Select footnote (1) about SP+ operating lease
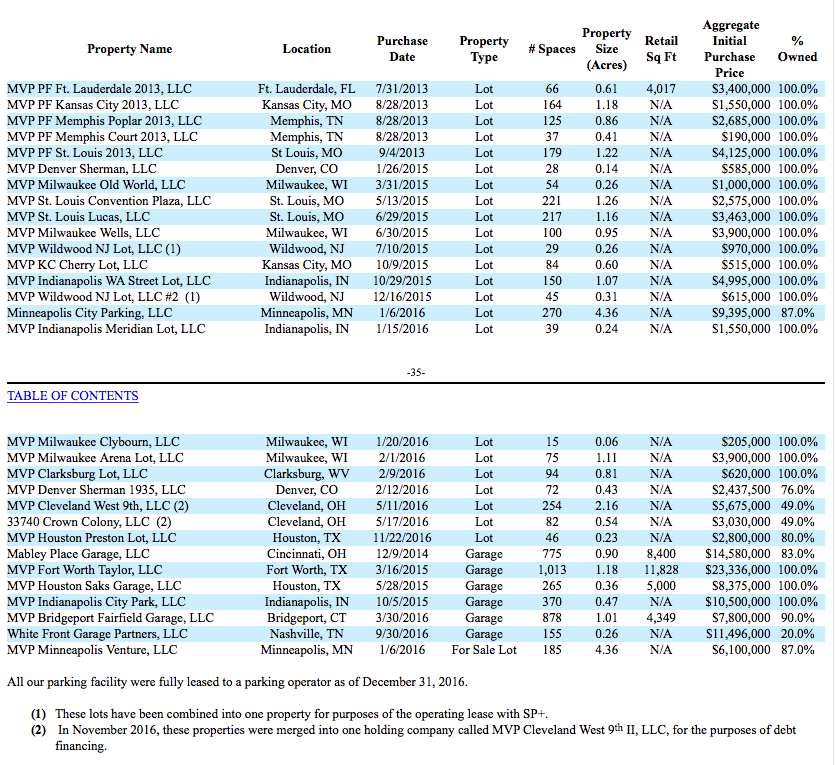 [289, 714]
